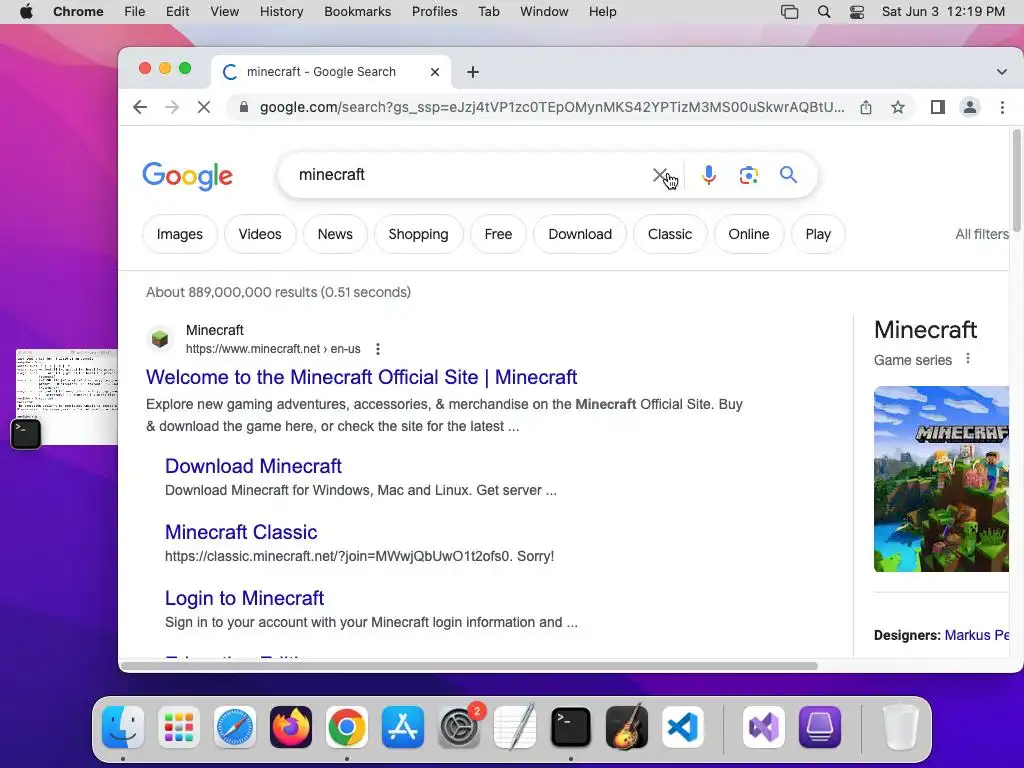Open Terminal from the Dock

click(571, 726)
